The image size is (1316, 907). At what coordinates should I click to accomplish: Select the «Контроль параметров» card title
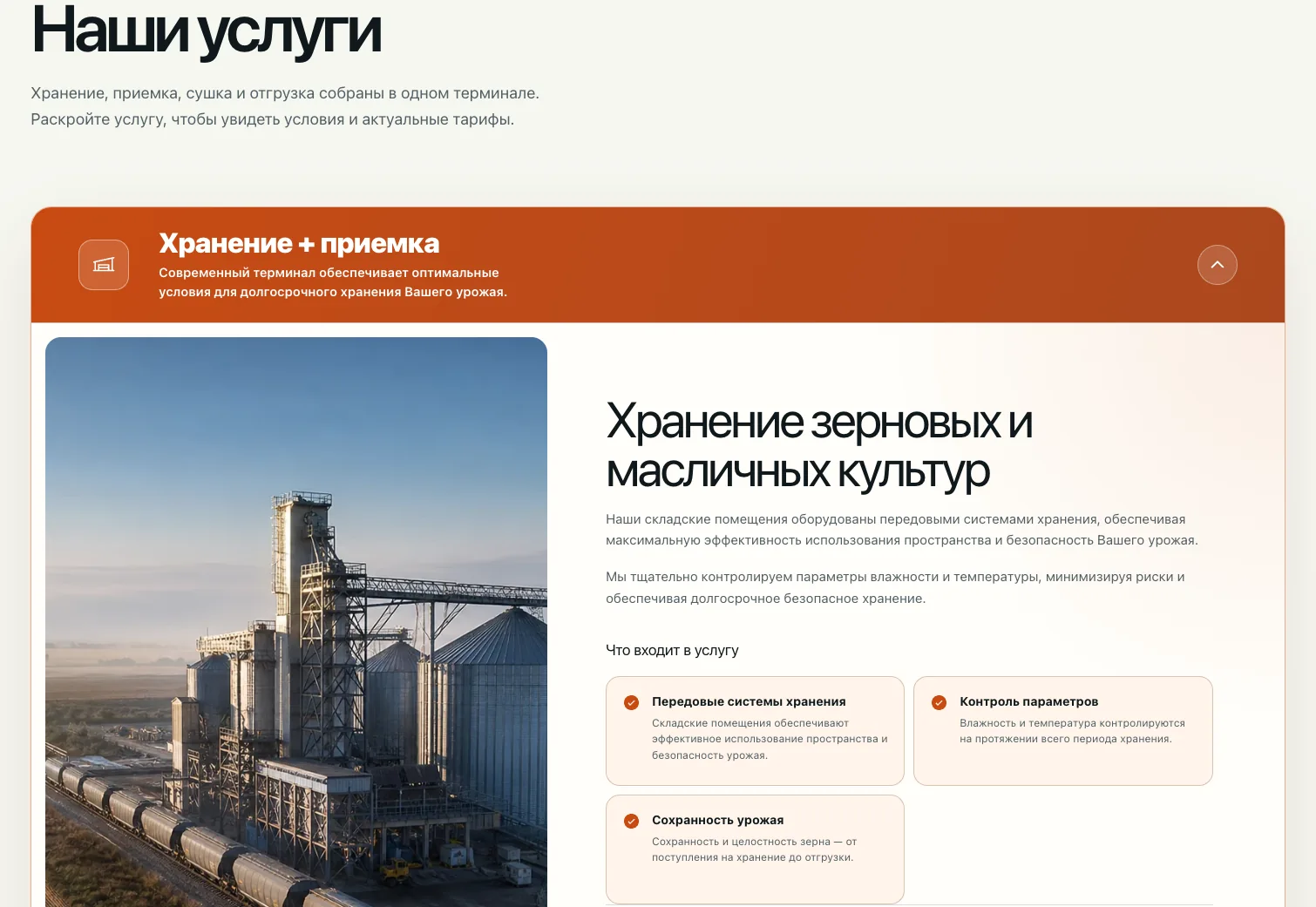1028,701
